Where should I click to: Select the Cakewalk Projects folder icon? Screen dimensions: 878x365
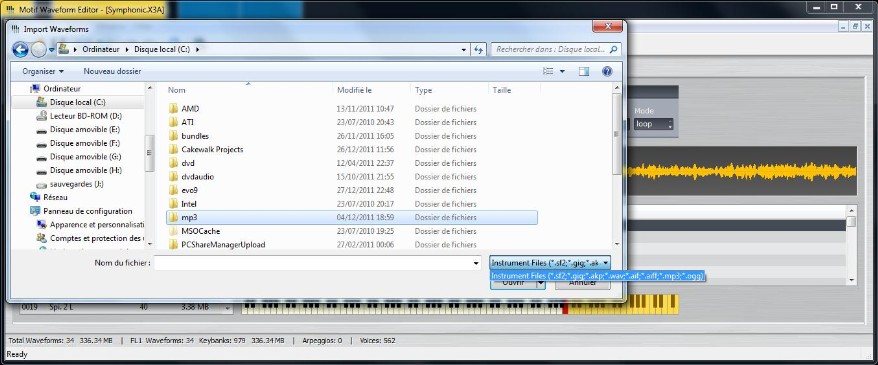173,149
